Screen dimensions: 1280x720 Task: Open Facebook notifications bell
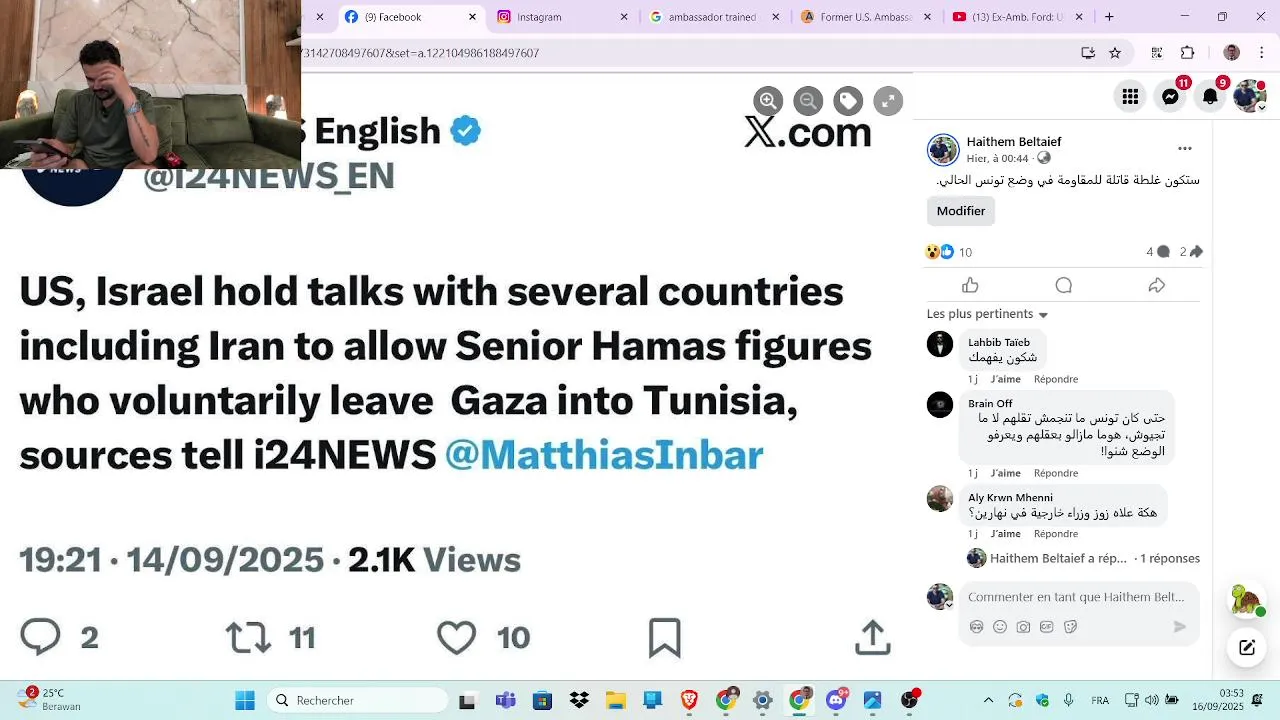1210,96
